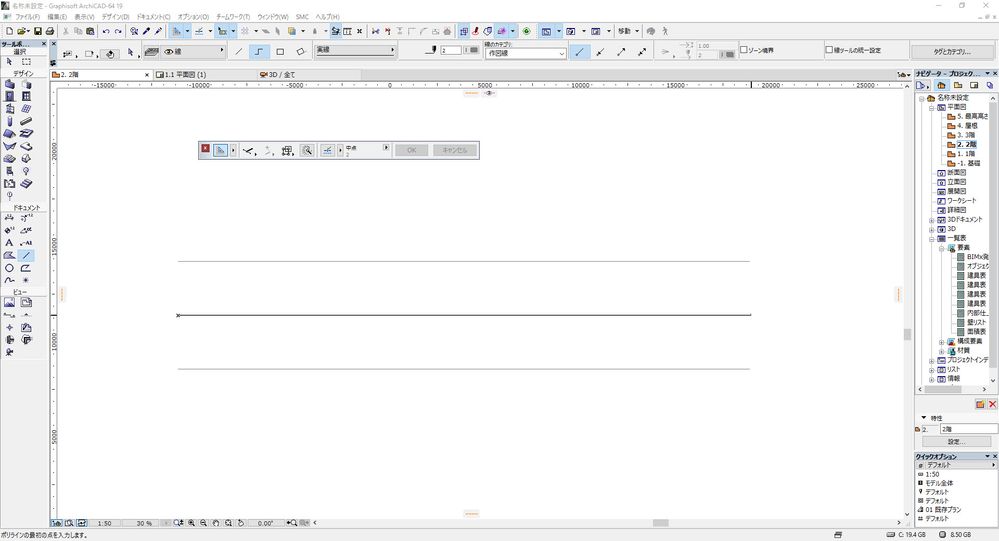Select the Polyline tool in the toolbox
The image size is (999, 541).
[x=26, y=268]
